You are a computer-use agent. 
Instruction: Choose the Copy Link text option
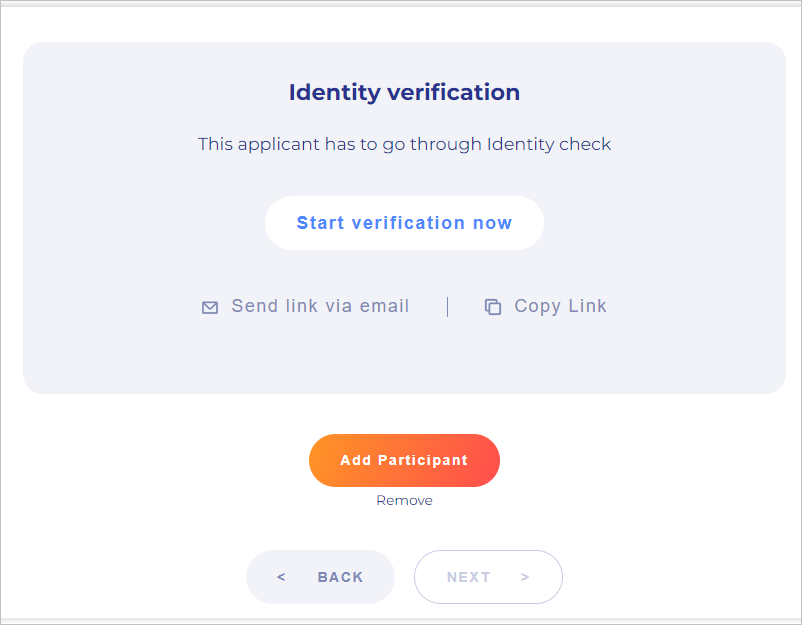click(560, 307)
